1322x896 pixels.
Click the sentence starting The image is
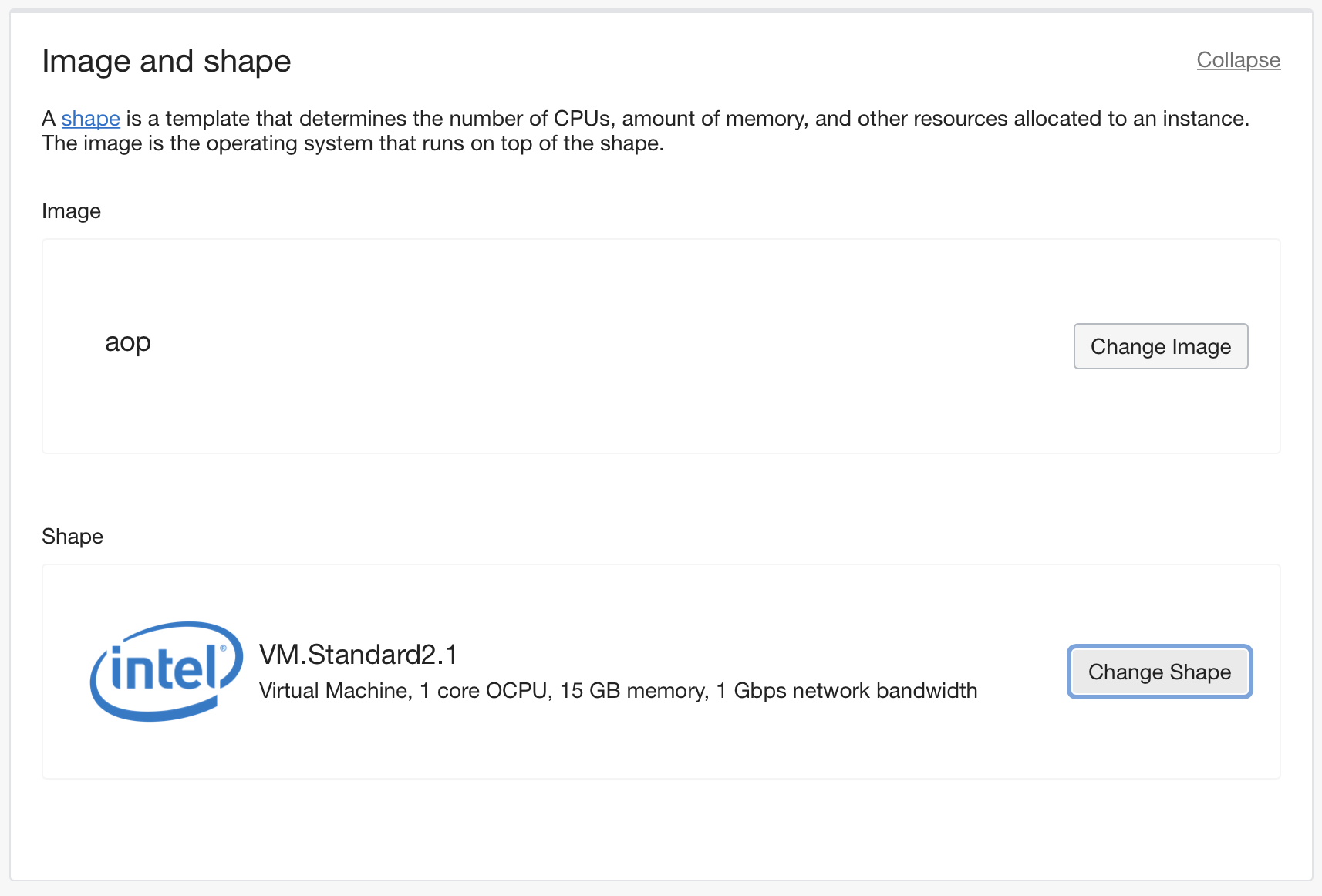click(x=352, y=143)
